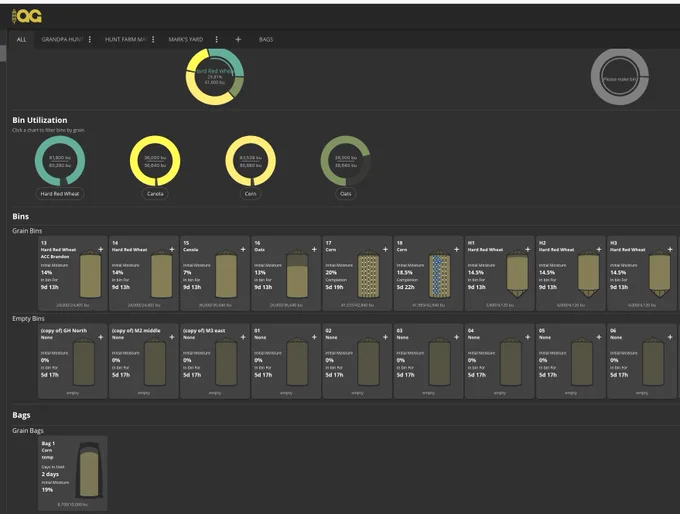Click the plus icon on (copy of) M2 middle bin
The height and width of the screenshot is (514, 680).
click(x=172, y=337)
